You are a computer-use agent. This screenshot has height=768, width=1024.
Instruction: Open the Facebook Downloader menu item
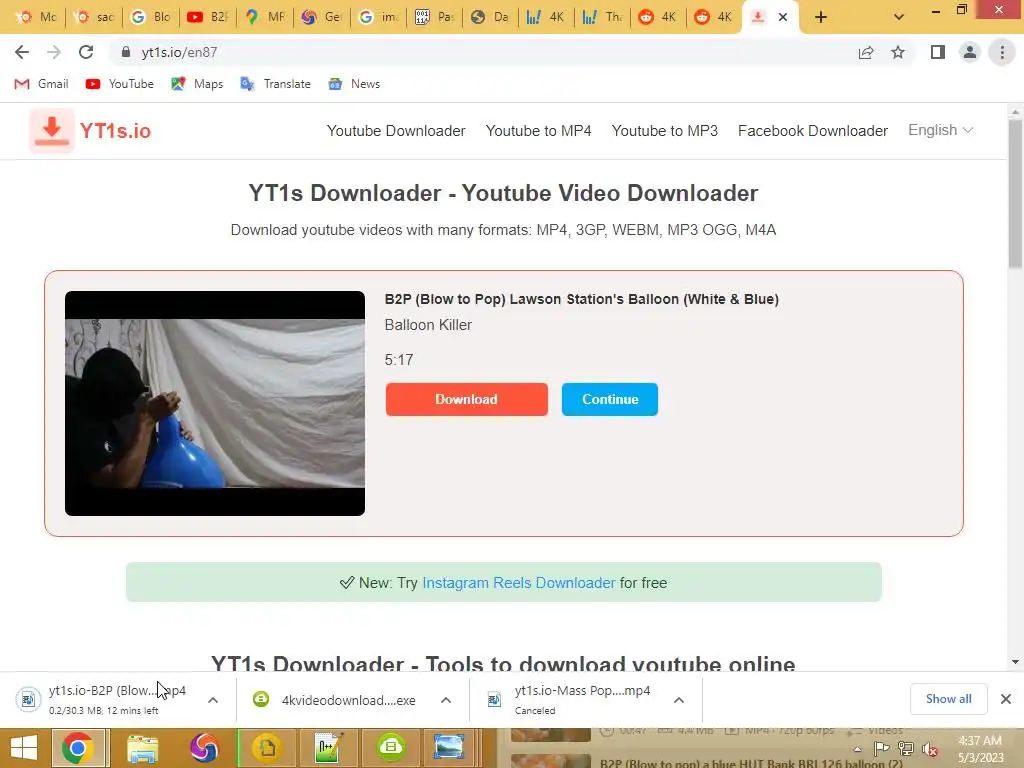[812, 131]
